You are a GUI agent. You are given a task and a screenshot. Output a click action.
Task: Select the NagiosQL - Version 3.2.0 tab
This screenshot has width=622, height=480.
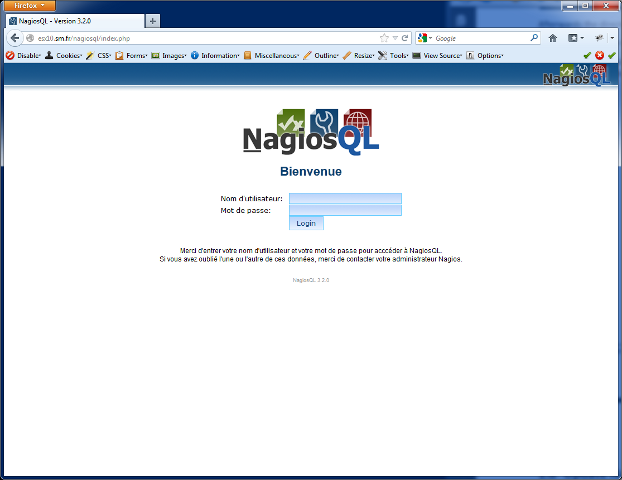(x=75, y=21)
